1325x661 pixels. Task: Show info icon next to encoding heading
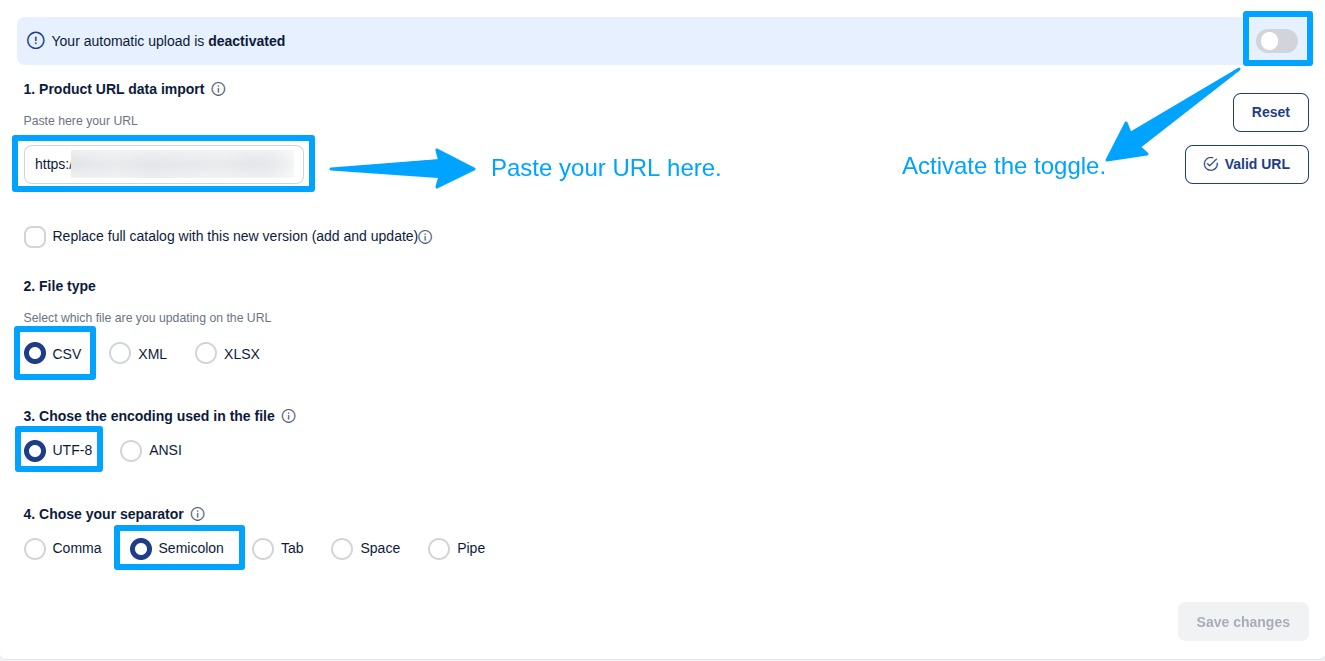click(289, 416)
